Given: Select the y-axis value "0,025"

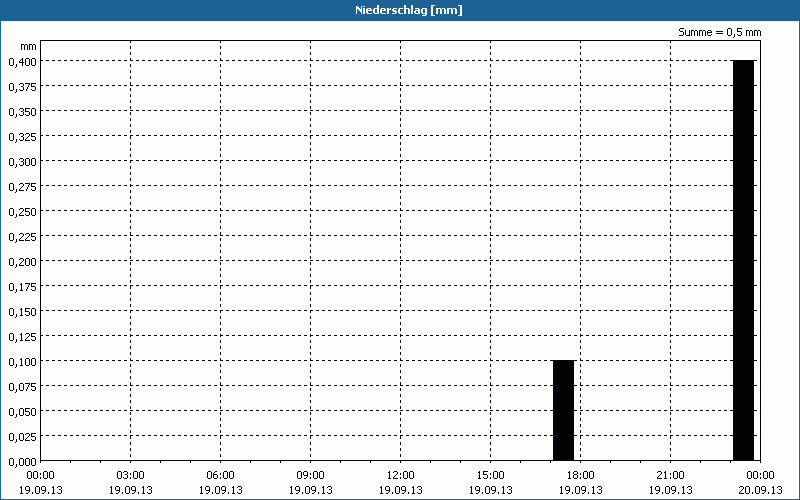Looking at the screenshot, I should (x=22, y=436).
